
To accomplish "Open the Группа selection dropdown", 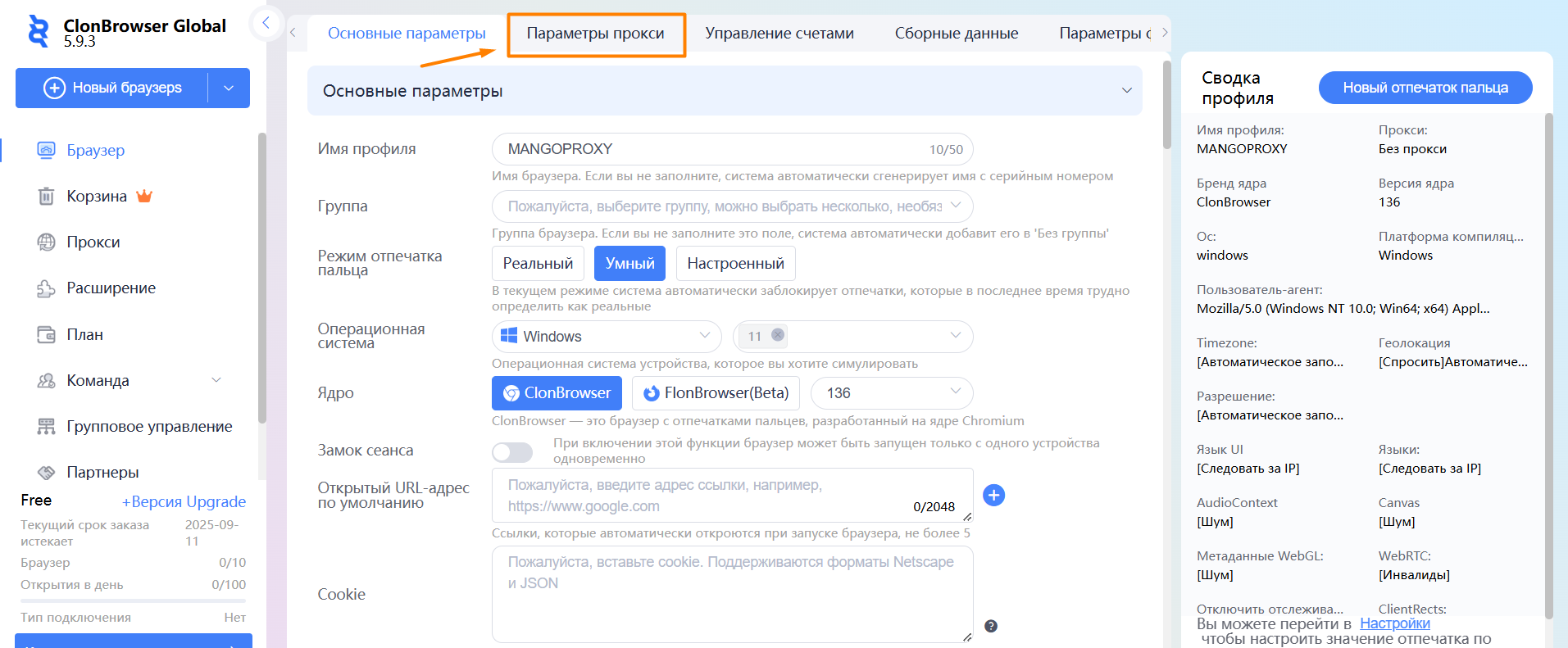I will (732, 206).
